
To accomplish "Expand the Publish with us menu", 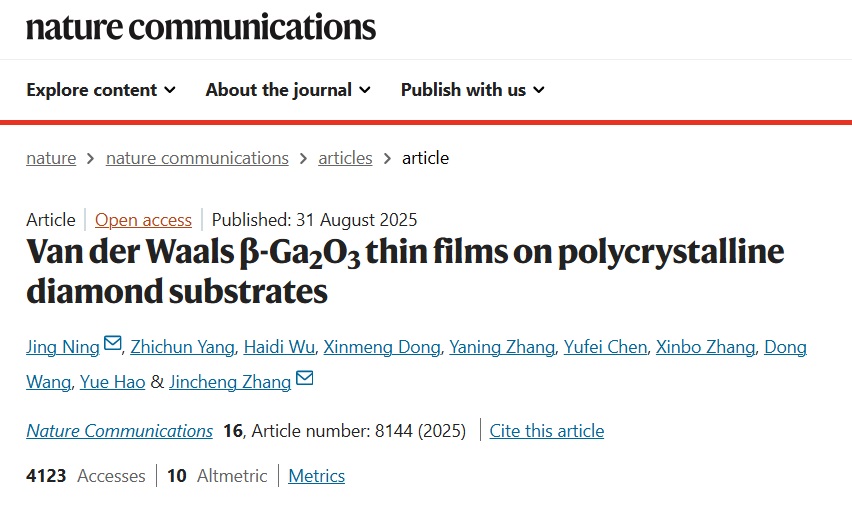I will point(472,90).
